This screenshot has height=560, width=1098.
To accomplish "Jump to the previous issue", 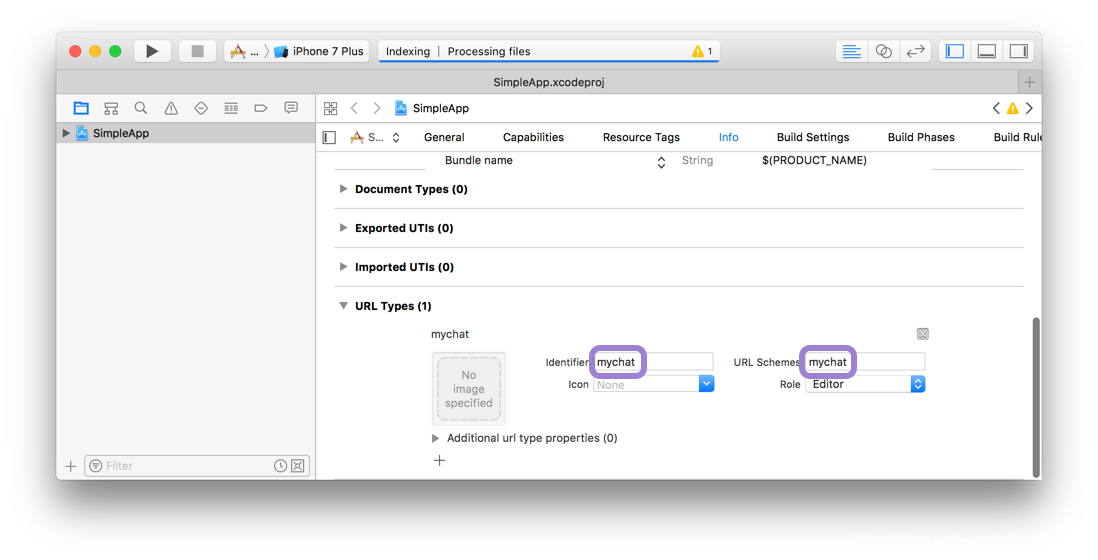I will click(x=996, y=108).
